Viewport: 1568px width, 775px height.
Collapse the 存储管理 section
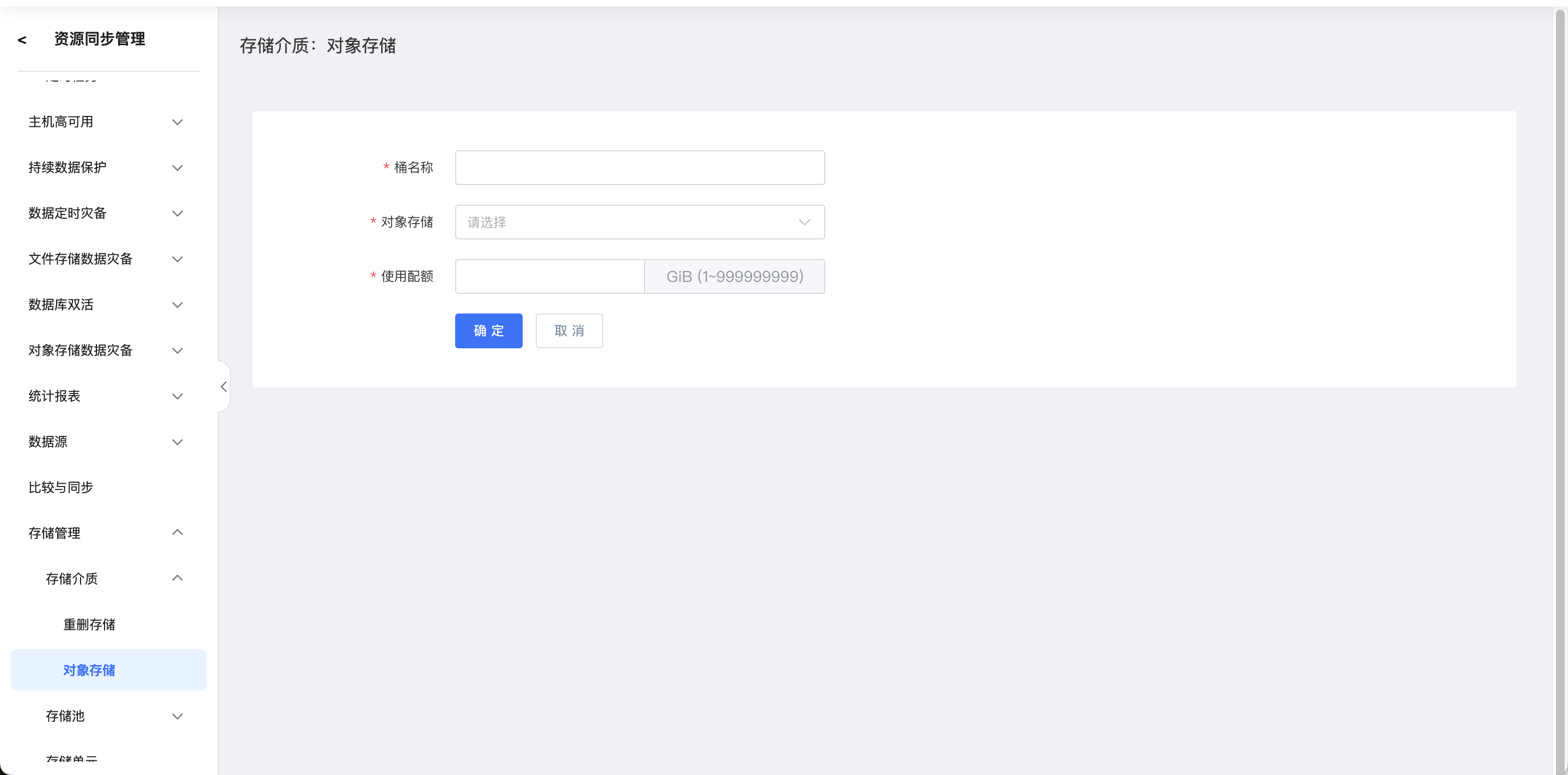(105, 533)
